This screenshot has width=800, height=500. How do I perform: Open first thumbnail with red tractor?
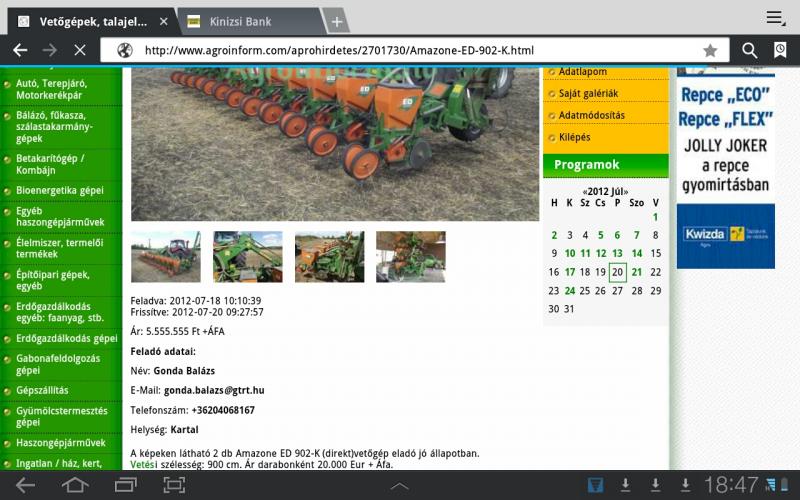point(166,257)
